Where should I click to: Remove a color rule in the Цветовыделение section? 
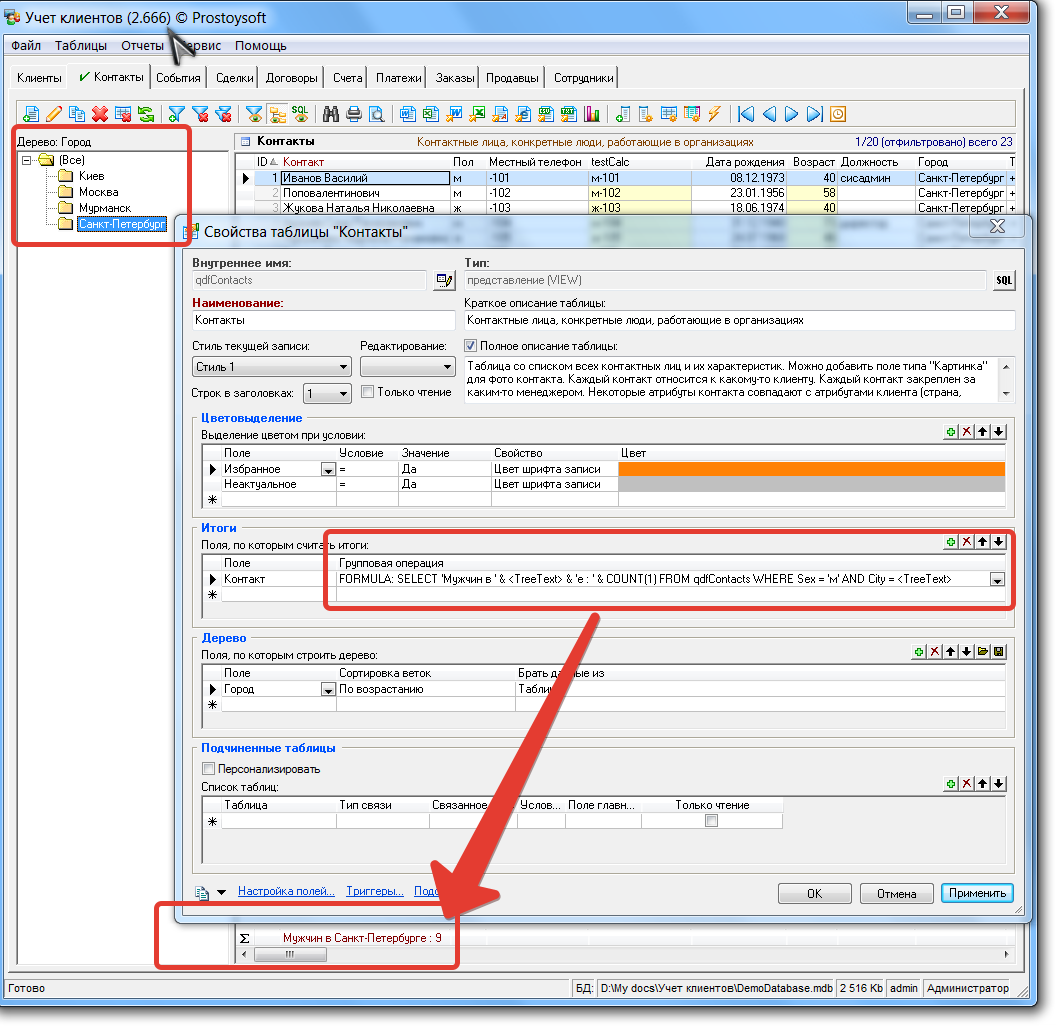[x=966, y=432]
